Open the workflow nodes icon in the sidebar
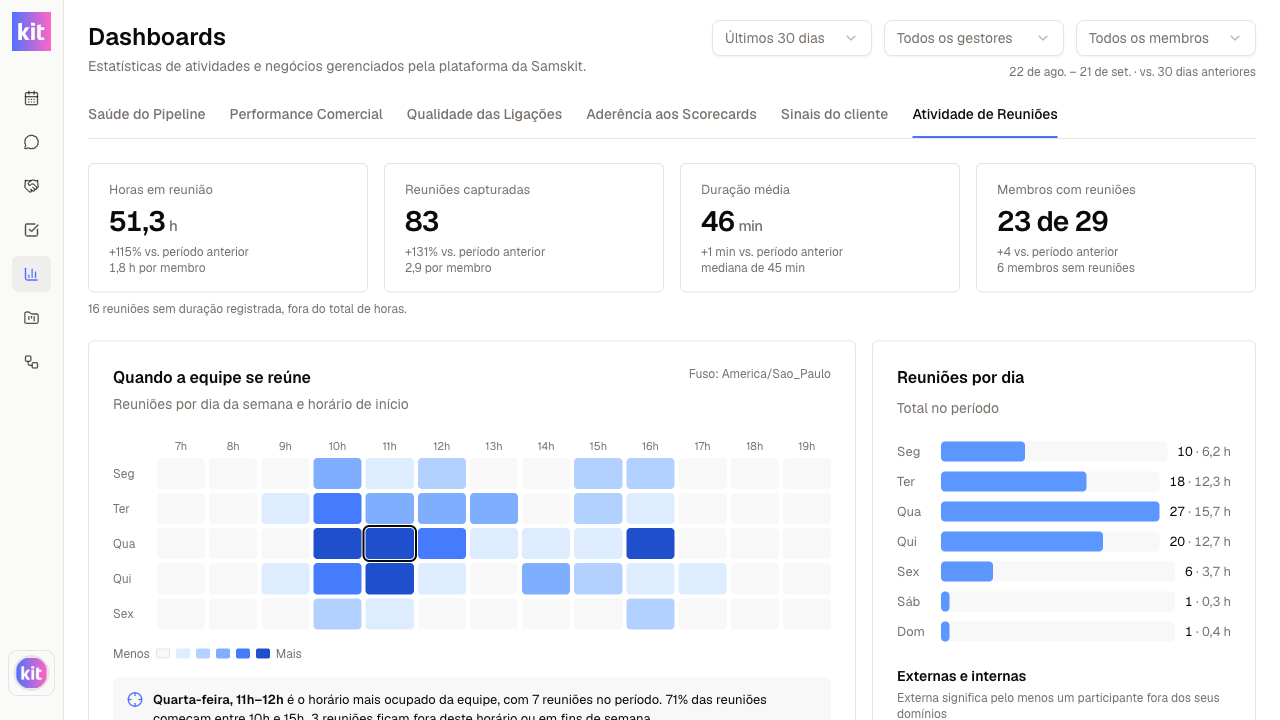This screenshot has height=720, width=1280. tap(31, 362)
